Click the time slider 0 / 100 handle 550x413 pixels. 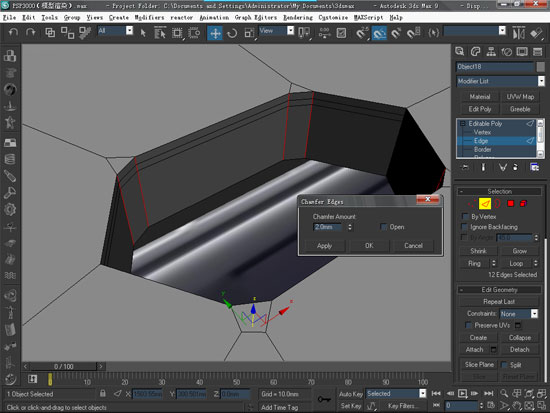63,366
